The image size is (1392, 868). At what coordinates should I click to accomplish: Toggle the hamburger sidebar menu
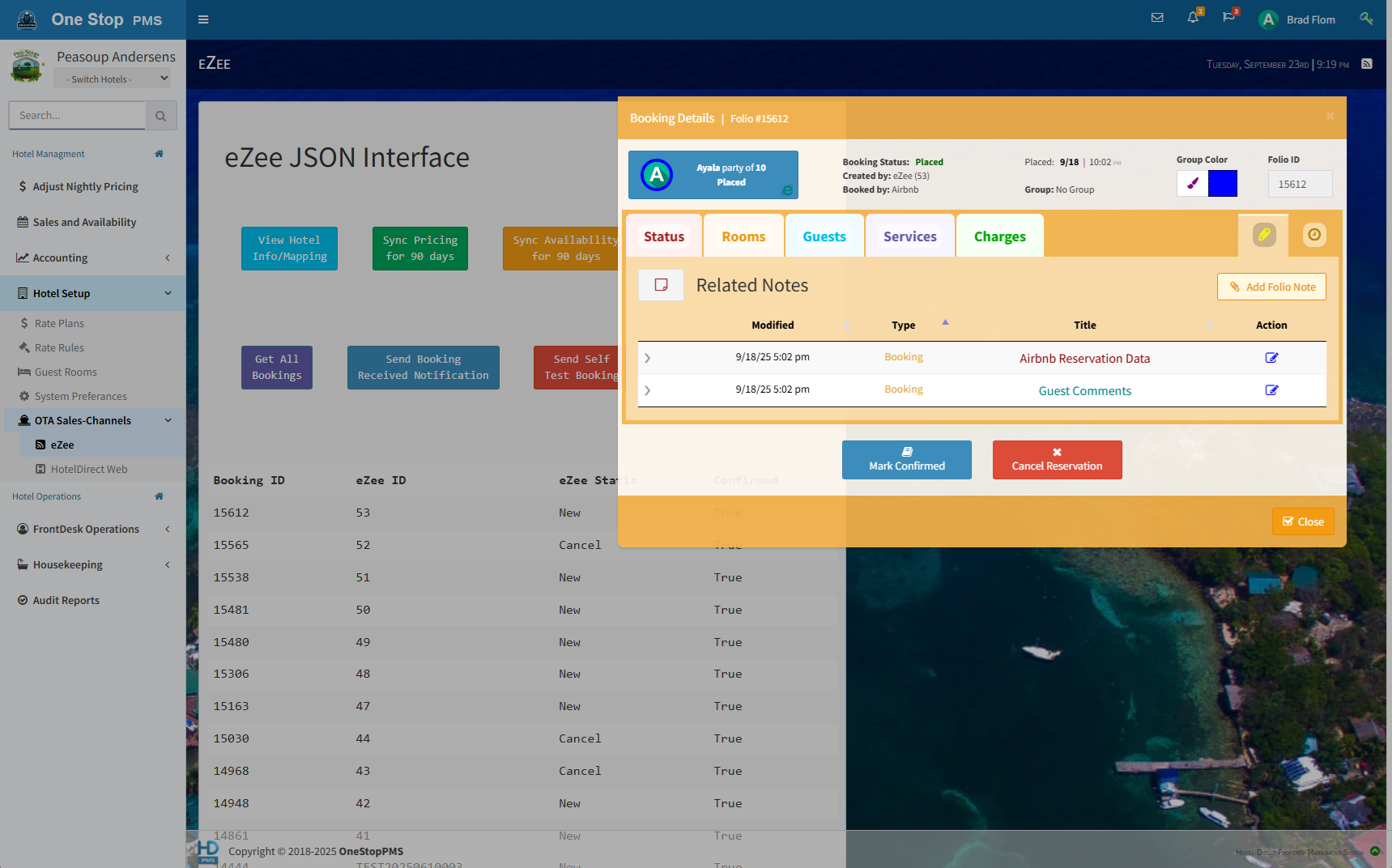pos(203,19)
